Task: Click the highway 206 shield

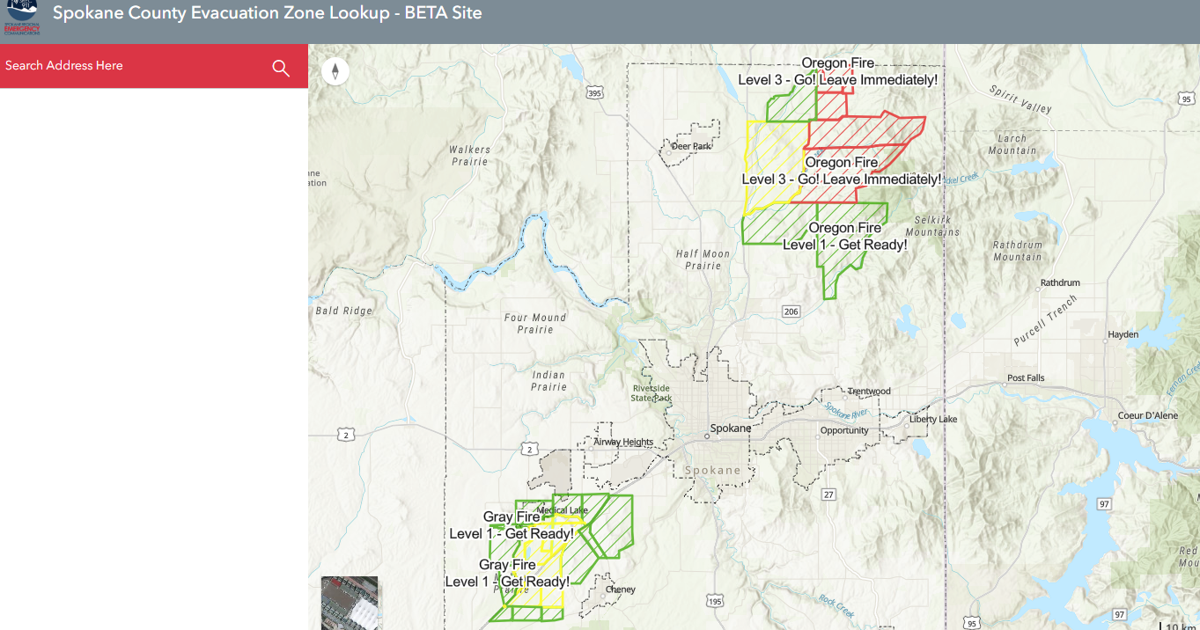Action: tap(791, 312)
